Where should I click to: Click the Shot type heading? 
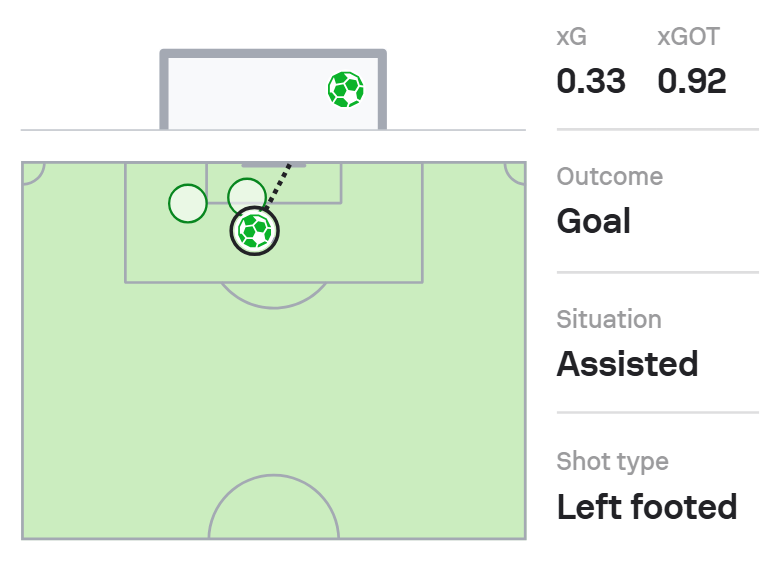612,462
